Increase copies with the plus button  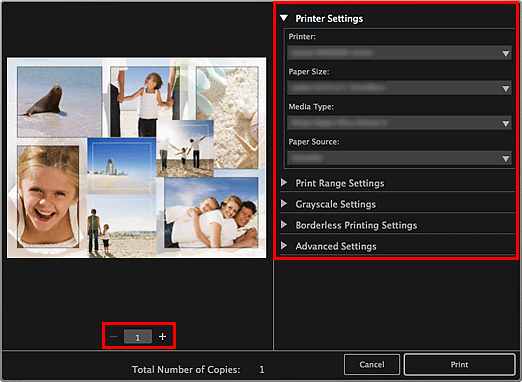click(162, 337)
